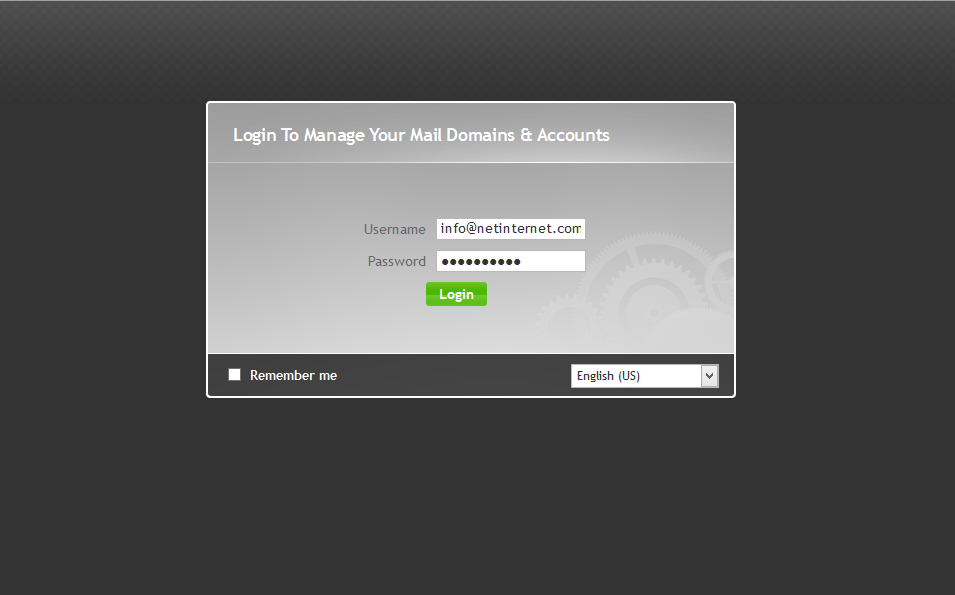Click the green Login button
The image size is (955, 595).
(x=456, y=294)
